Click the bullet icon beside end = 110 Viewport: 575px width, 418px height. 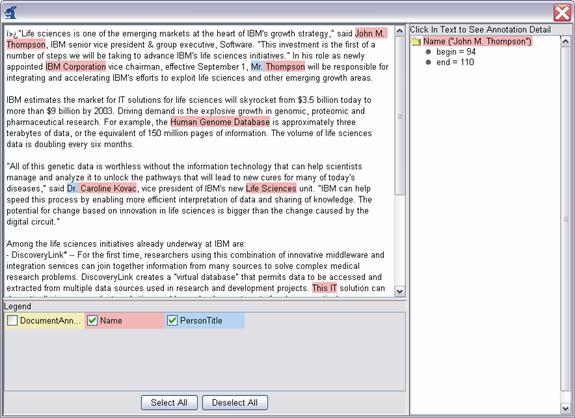point(428,62)
